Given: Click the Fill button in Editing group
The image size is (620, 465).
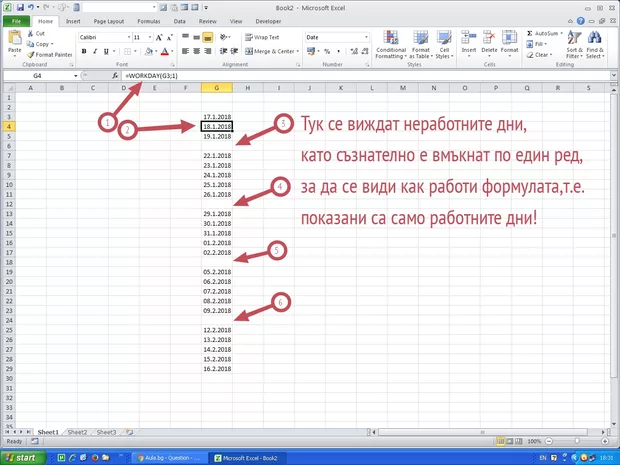Looking at the screenshot, I should click(x=536, y=44).
